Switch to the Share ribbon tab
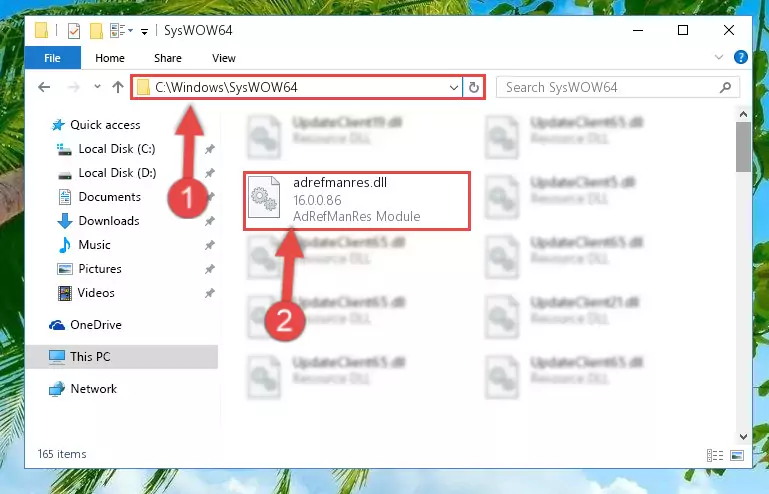This screenshot has width=769, height=494. coord(168,58)
